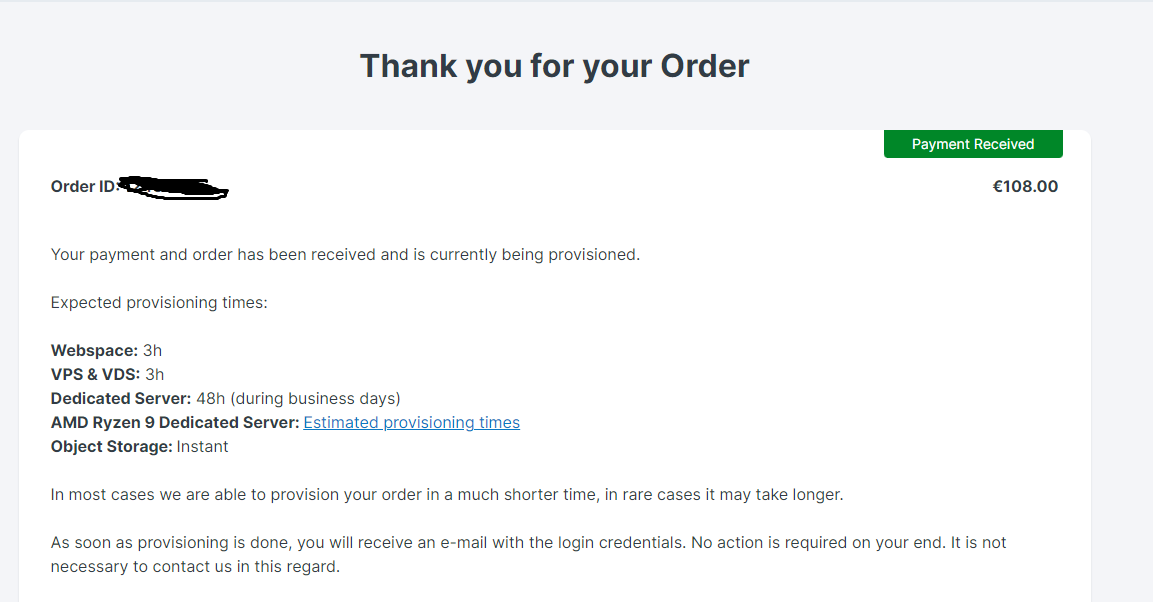This screenshot has height=602, width=1153.
Task: Click the word 'Instant' after Object Storage
Action: [202, 447]
